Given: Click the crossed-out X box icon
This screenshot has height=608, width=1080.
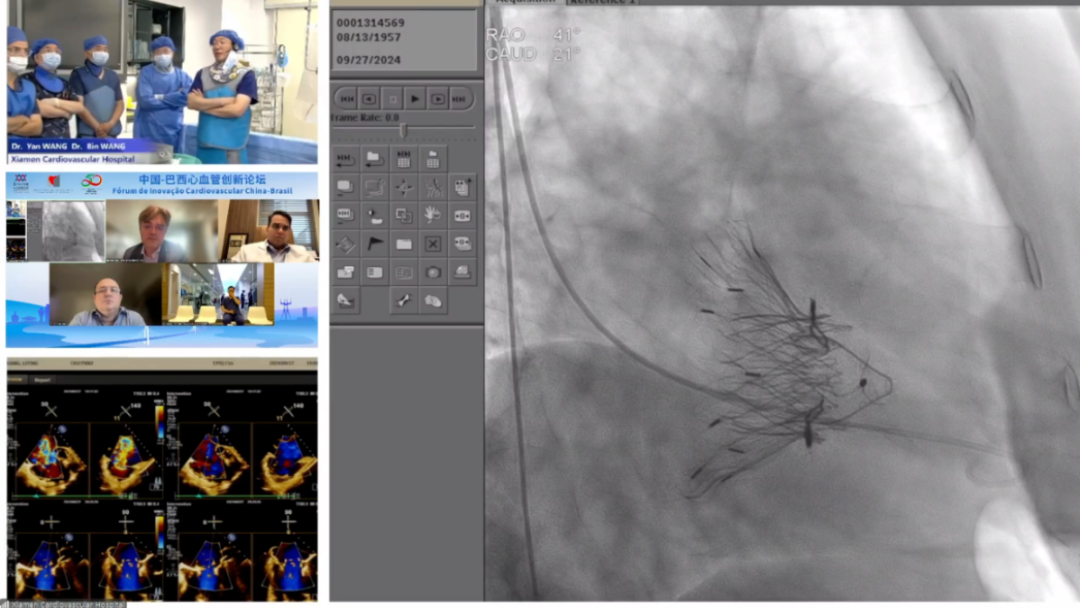Looking at the screenshot, I should click(x=432, y=244).
